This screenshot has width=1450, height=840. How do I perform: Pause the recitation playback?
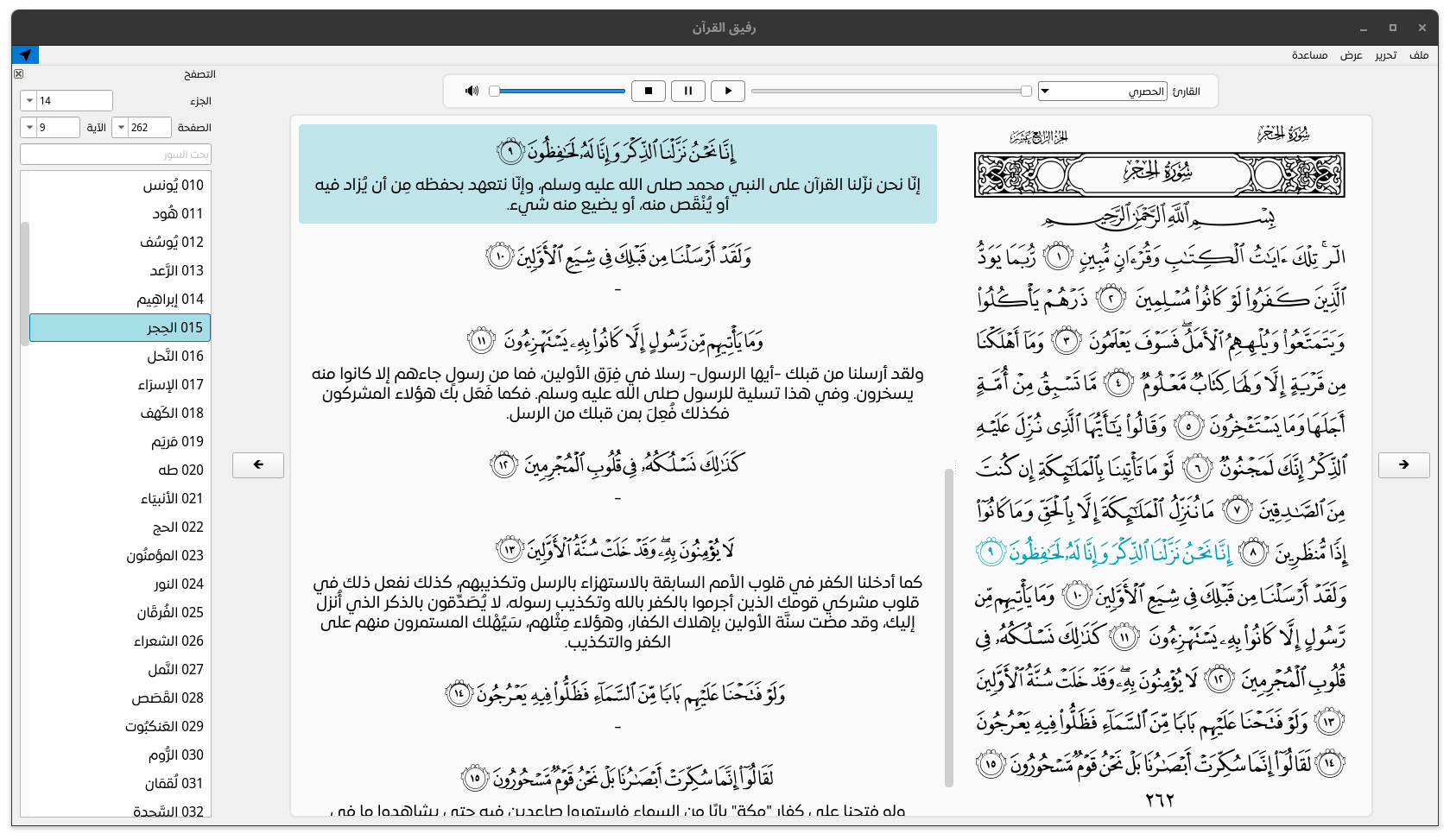(688, 91)
